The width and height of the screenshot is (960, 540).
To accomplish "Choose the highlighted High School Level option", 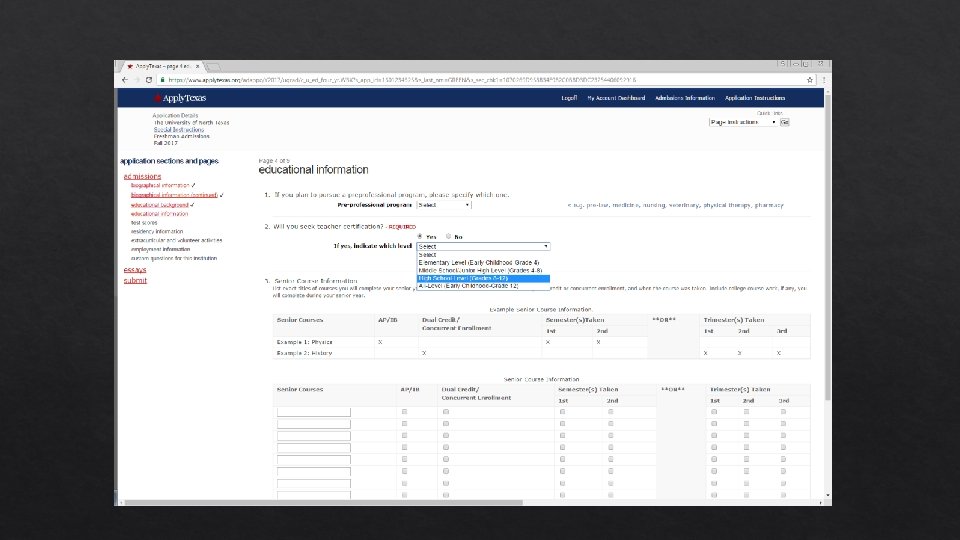I will [x=483, y=278].
